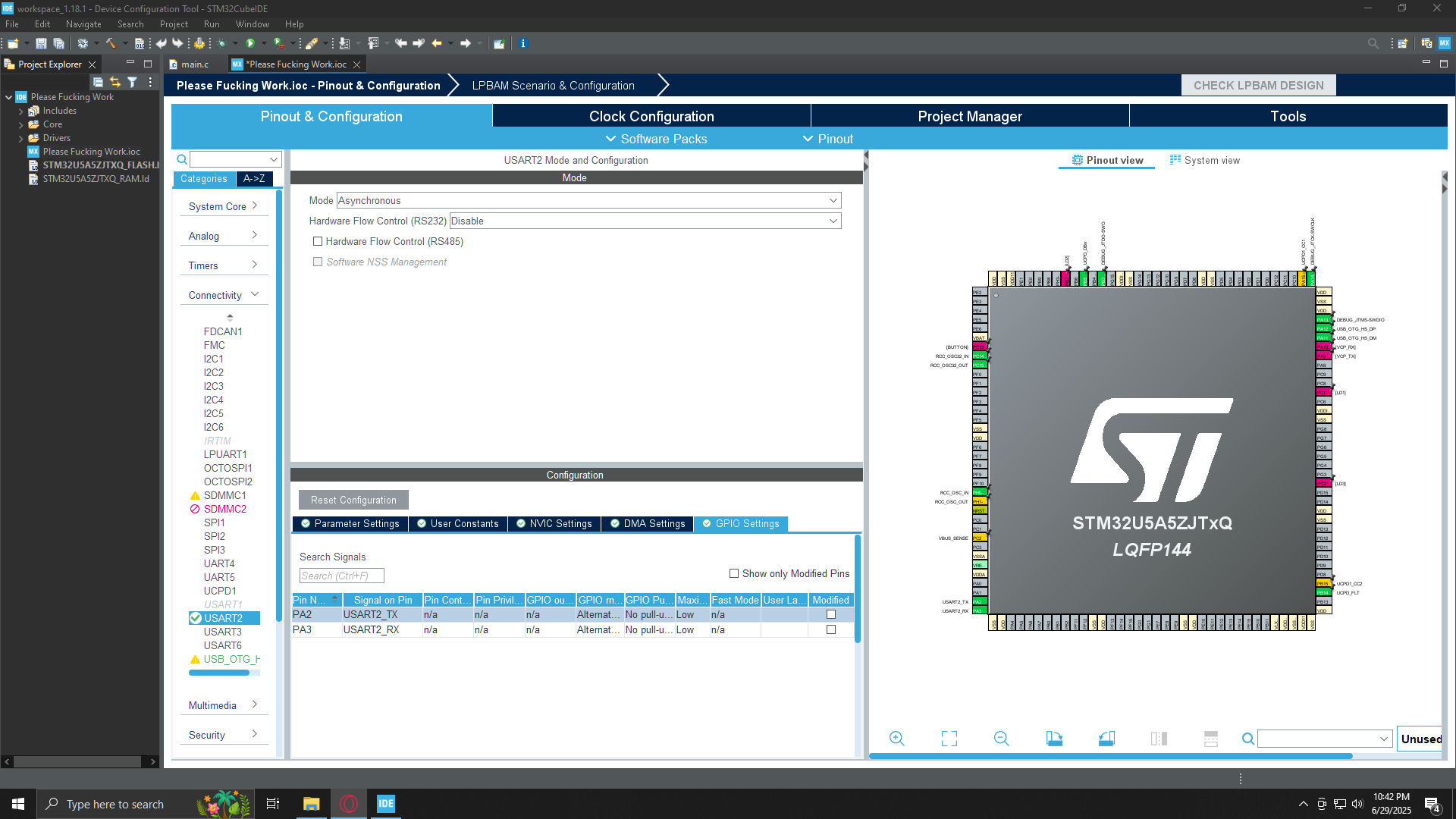Select USART2 in the Connectivity list
The height and width of the screenshot is (819, 1456).
click(224, 618)
